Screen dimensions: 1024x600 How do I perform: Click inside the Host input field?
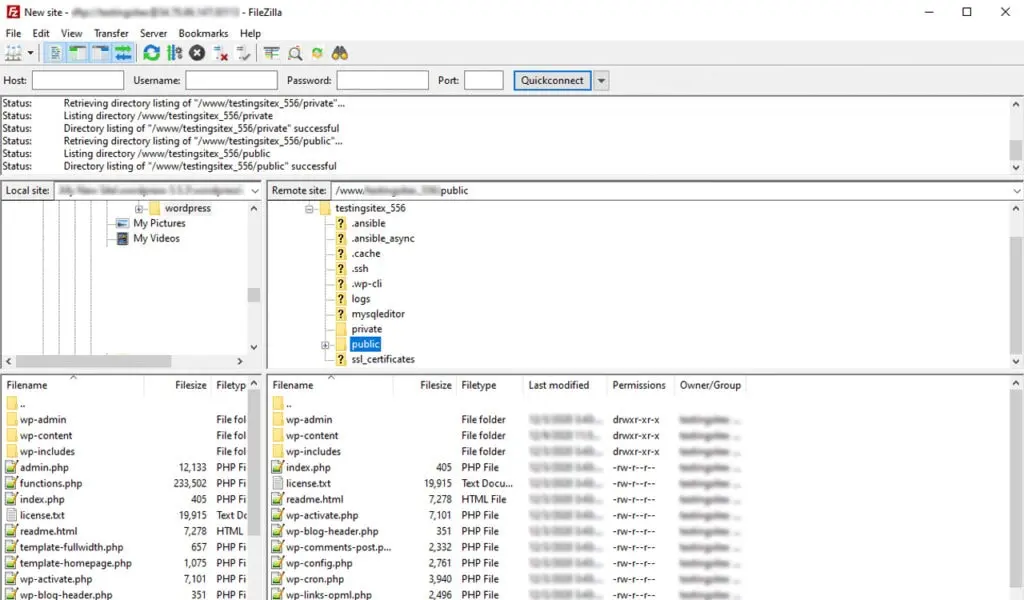click(x=78, y=80)
